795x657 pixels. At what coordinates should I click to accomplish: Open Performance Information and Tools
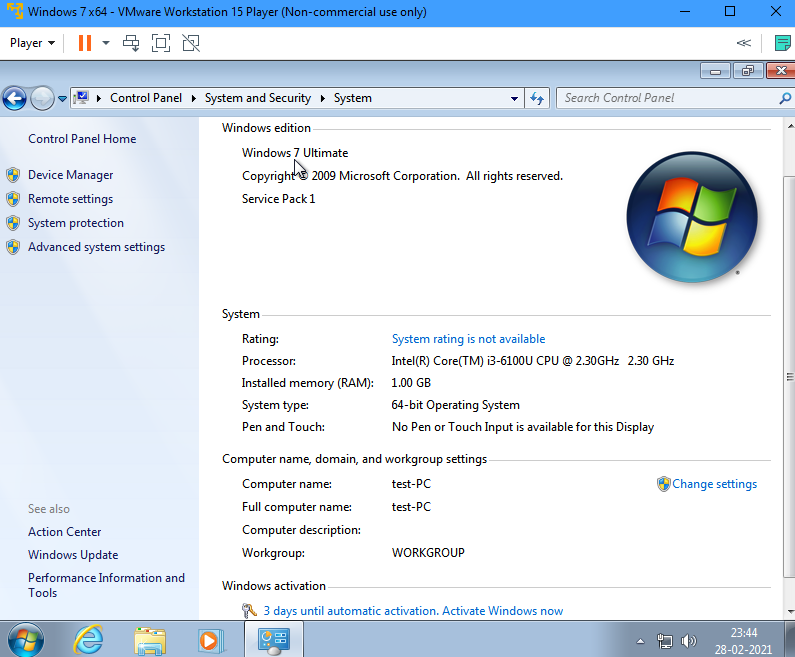point(106,585)
